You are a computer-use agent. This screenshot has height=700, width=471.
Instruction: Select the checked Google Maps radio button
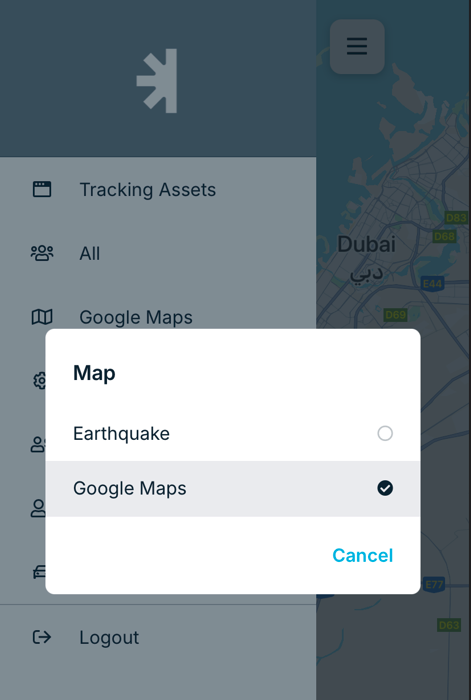coord(385,488)
